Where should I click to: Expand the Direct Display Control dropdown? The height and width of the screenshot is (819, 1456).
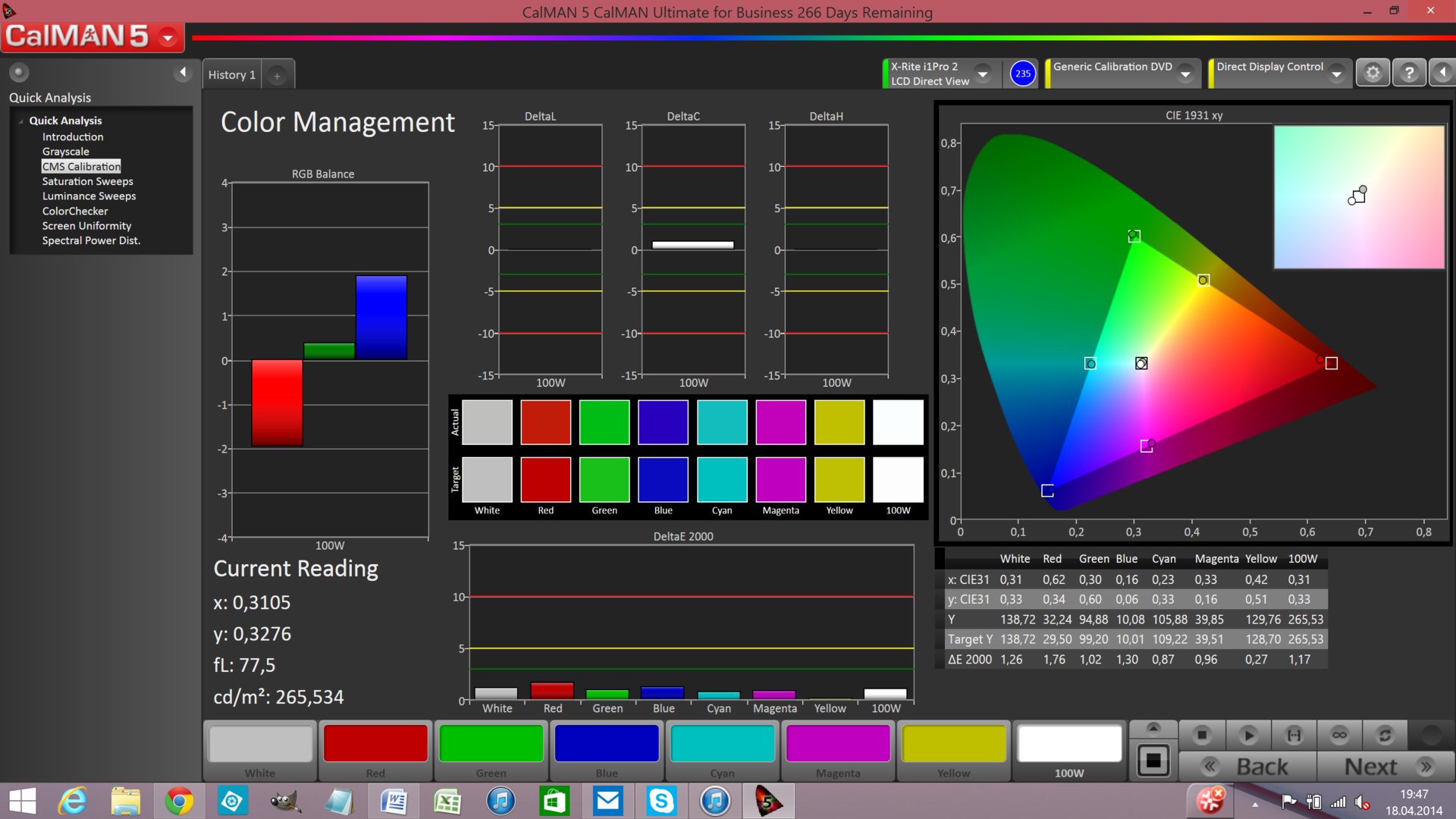click(1337, 74)
